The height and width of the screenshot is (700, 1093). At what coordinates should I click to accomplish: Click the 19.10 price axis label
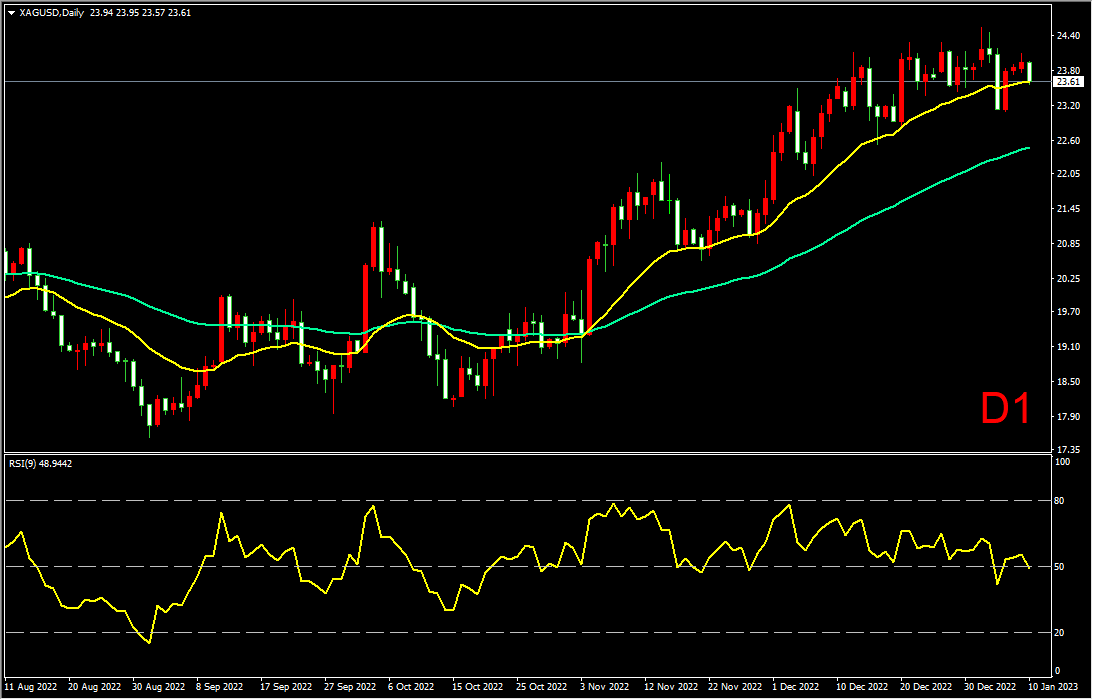[x=1069, y=347]
